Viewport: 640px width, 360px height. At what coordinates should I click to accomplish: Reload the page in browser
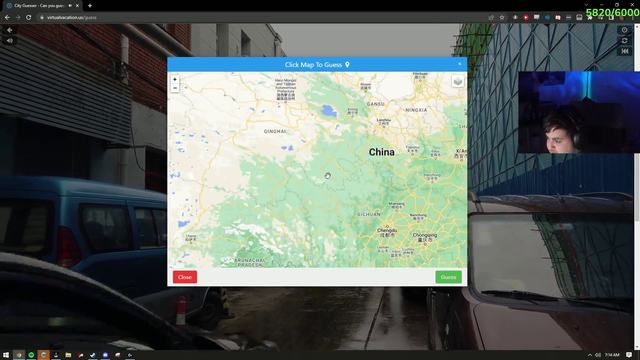(x=29, y=17)
